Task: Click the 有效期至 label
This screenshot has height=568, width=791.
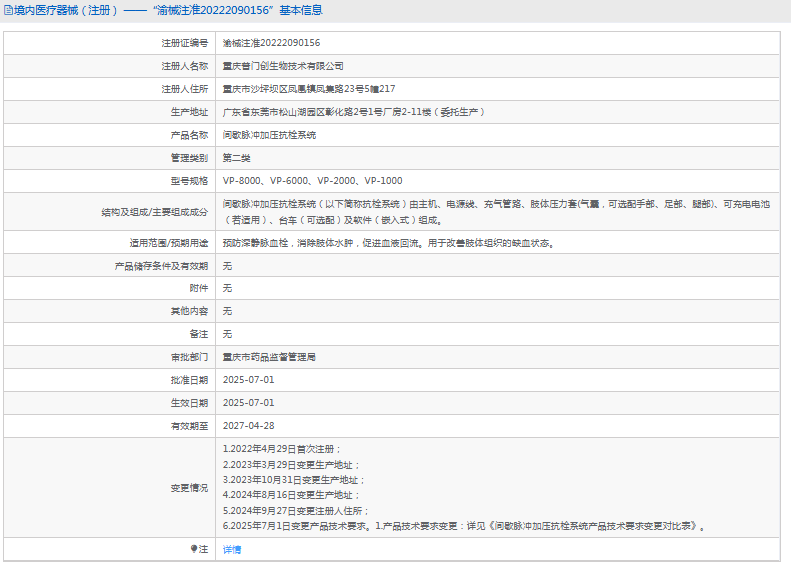Action: click(189, 426)
